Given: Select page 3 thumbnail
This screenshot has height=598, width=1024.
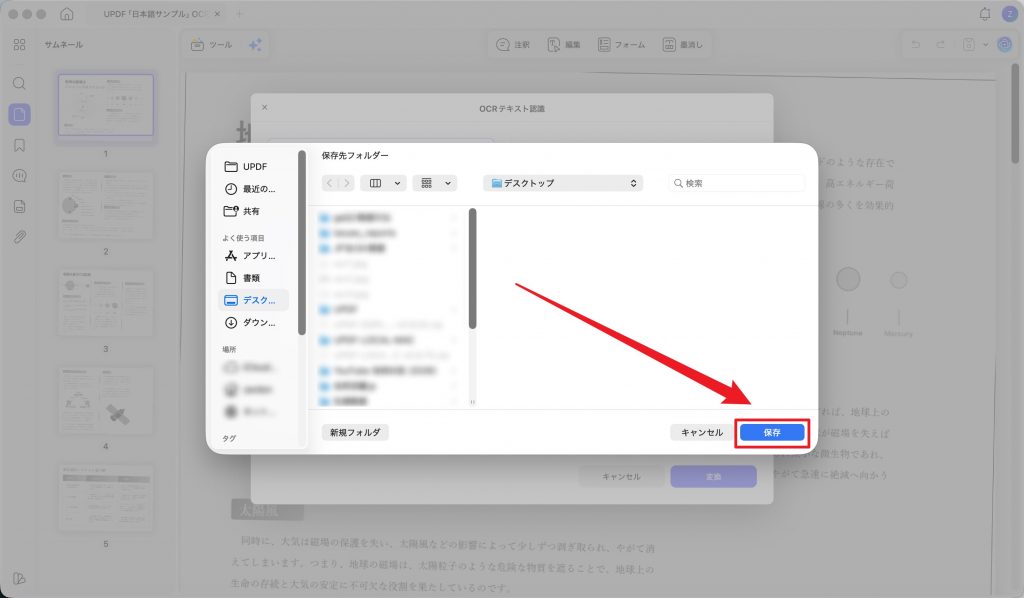Looking at the screenshot, I should point(106,302).
